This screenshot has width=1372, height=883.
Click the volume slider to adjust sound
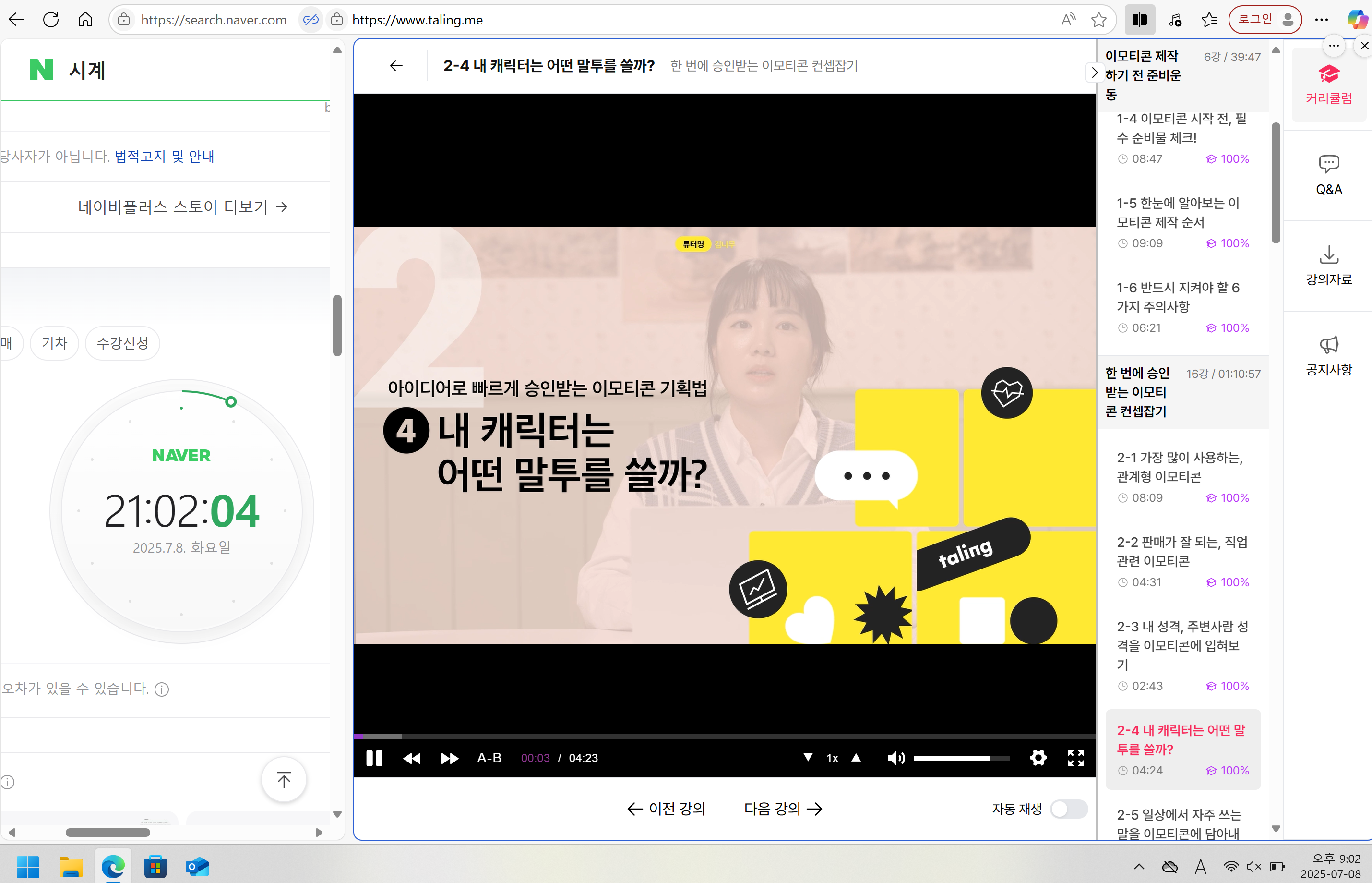click(x=962, y=757)
